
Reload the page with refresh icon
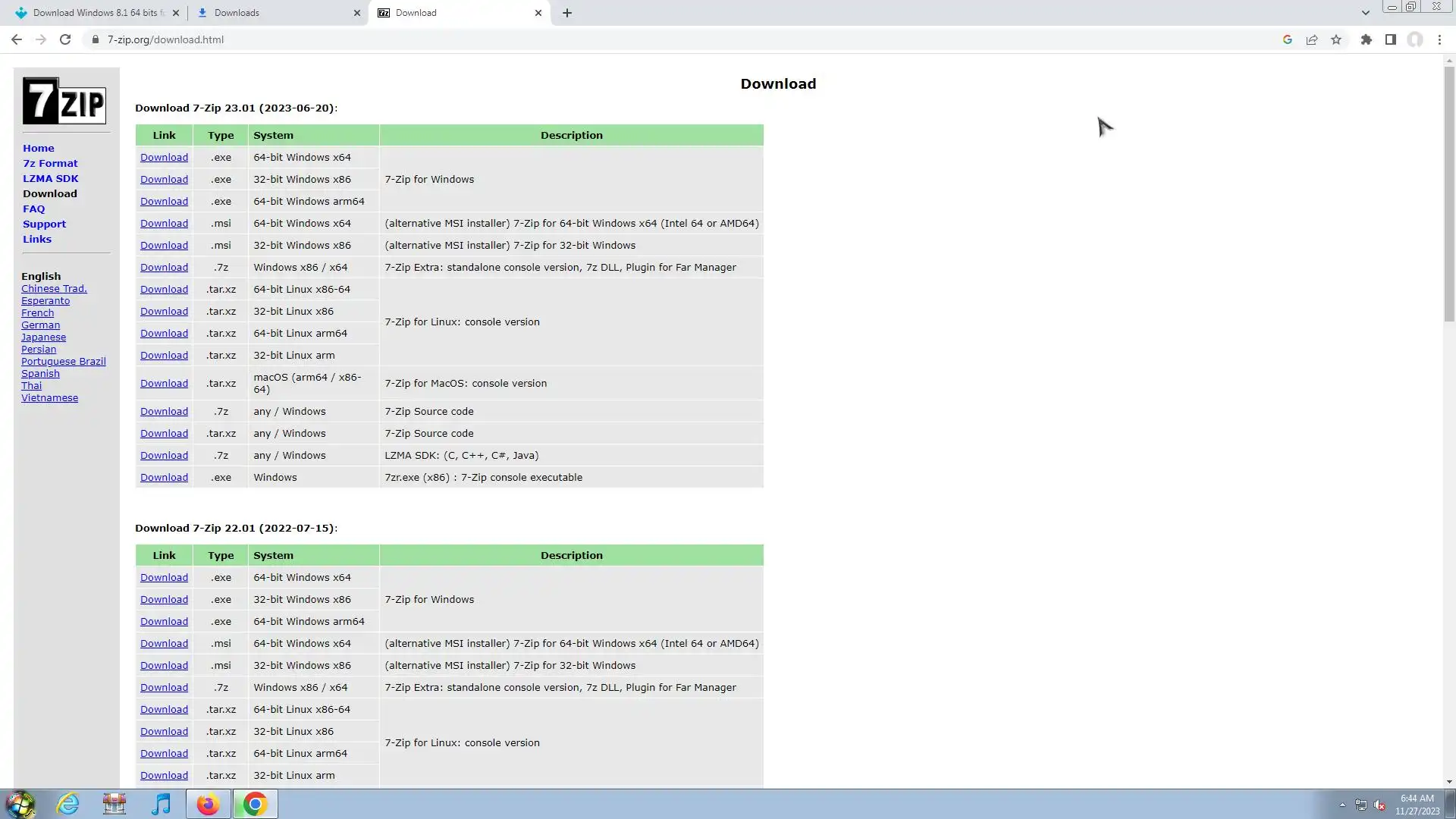coord(65,39)
